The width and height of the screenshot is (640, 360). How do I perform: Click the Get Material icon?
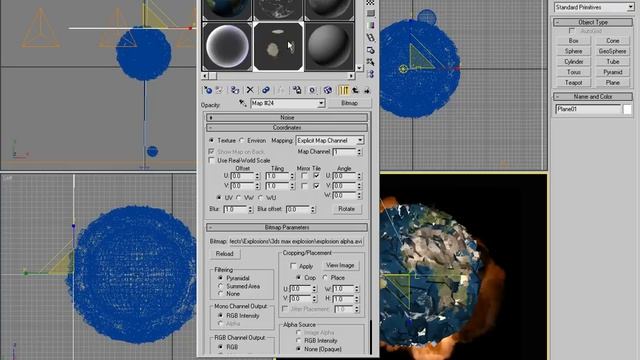click(208, 90)
